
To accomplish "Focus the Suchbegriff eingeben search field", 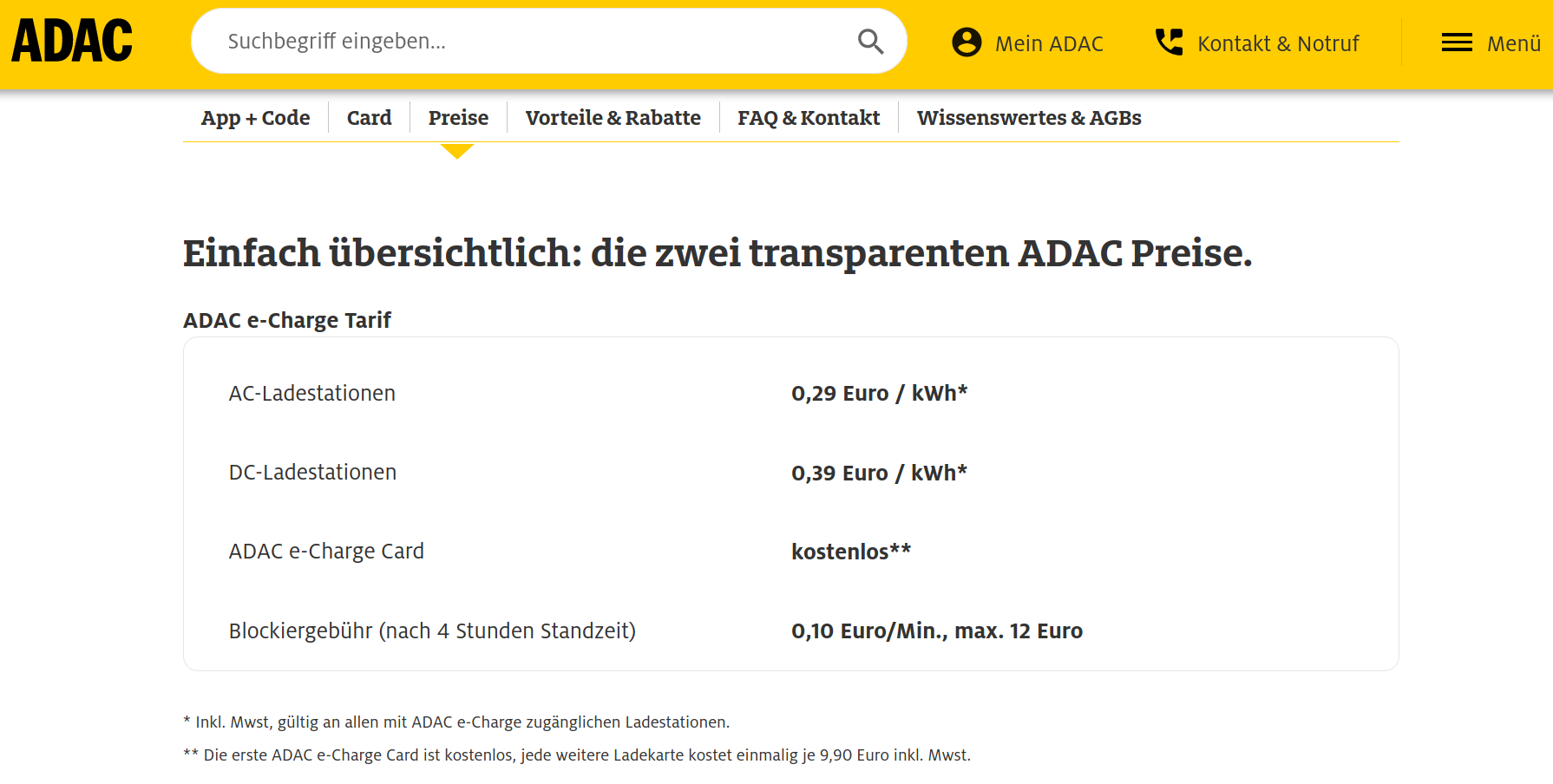I will point(548,41).
